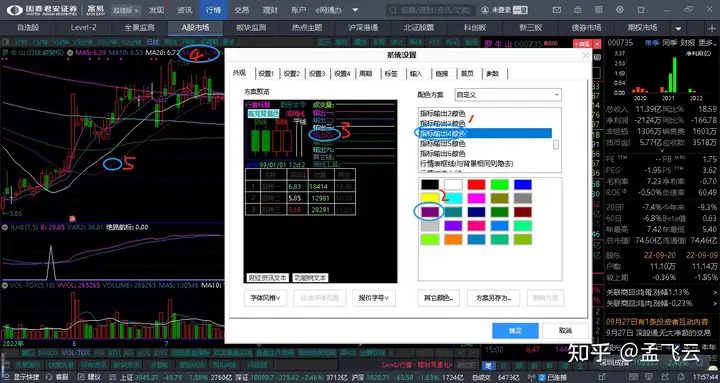Open the 报价字号 quote font size dropdown
The height and width of the screenshot is (383, 720).
pos(374,298)
